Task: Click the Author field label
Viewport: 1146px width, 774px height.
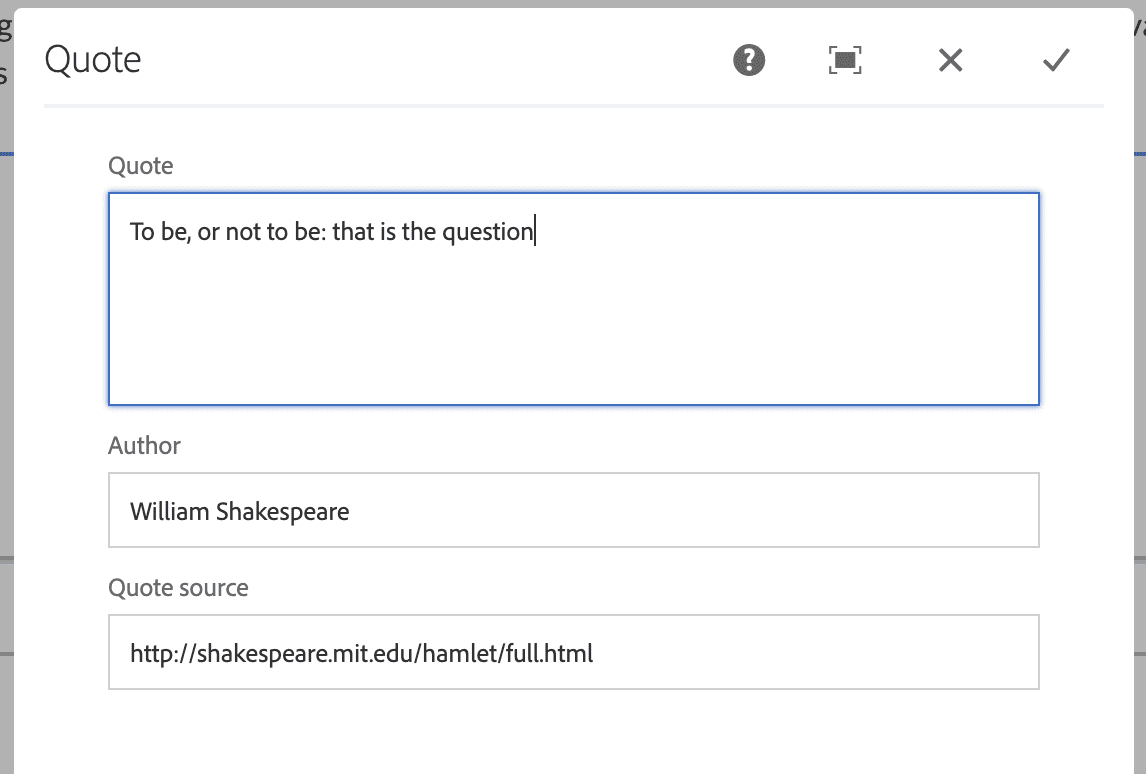Action: pyautogui.click(x=144, y=445)
